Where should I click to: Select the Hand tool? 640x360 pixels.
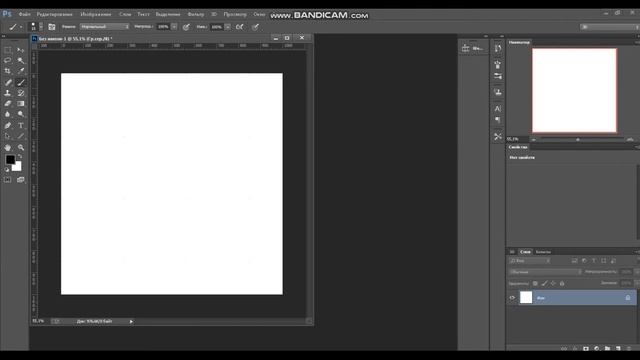point(7,148)
